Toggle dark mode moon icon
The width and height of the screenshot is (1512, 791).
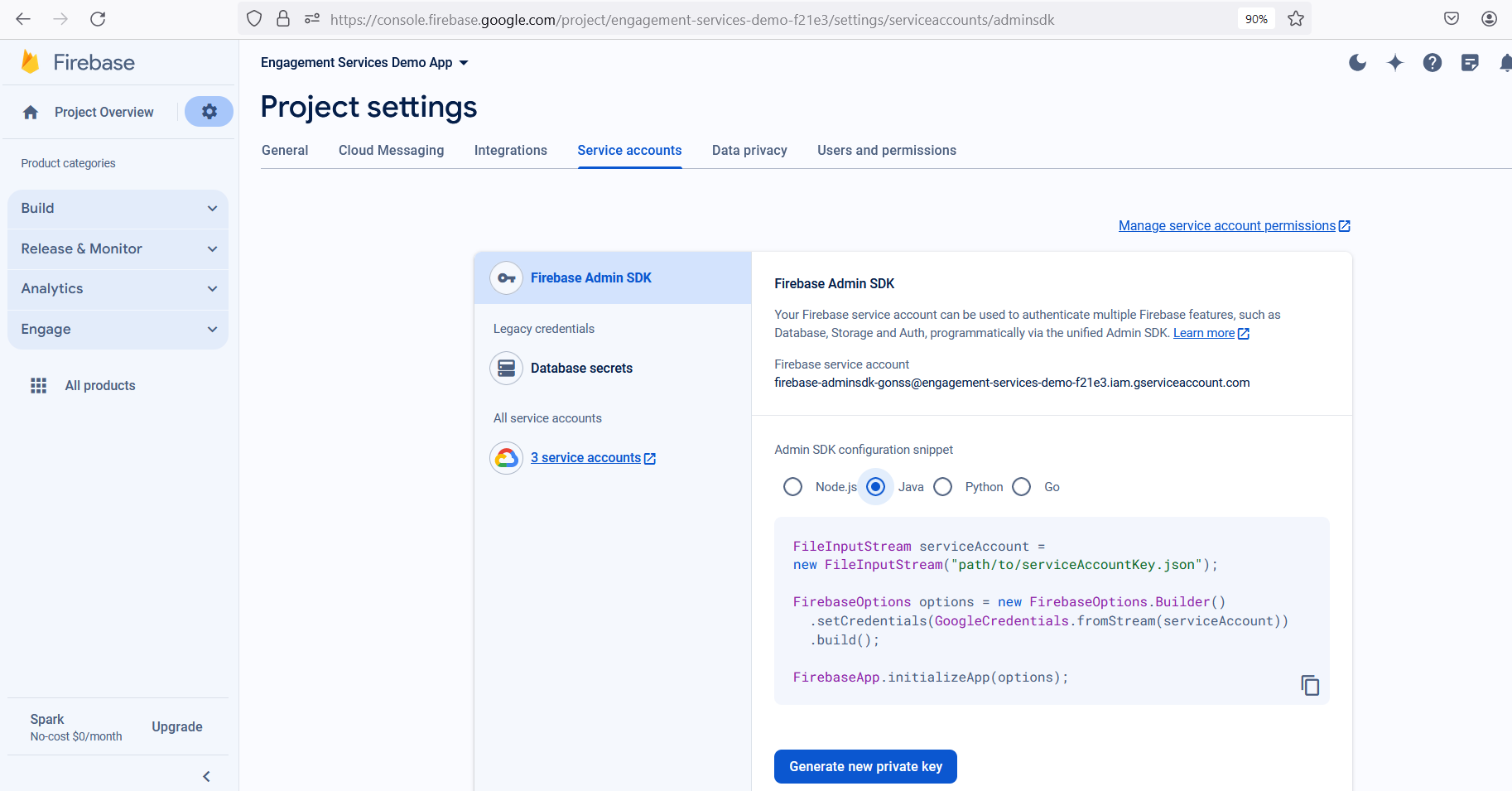point(1357,63)
